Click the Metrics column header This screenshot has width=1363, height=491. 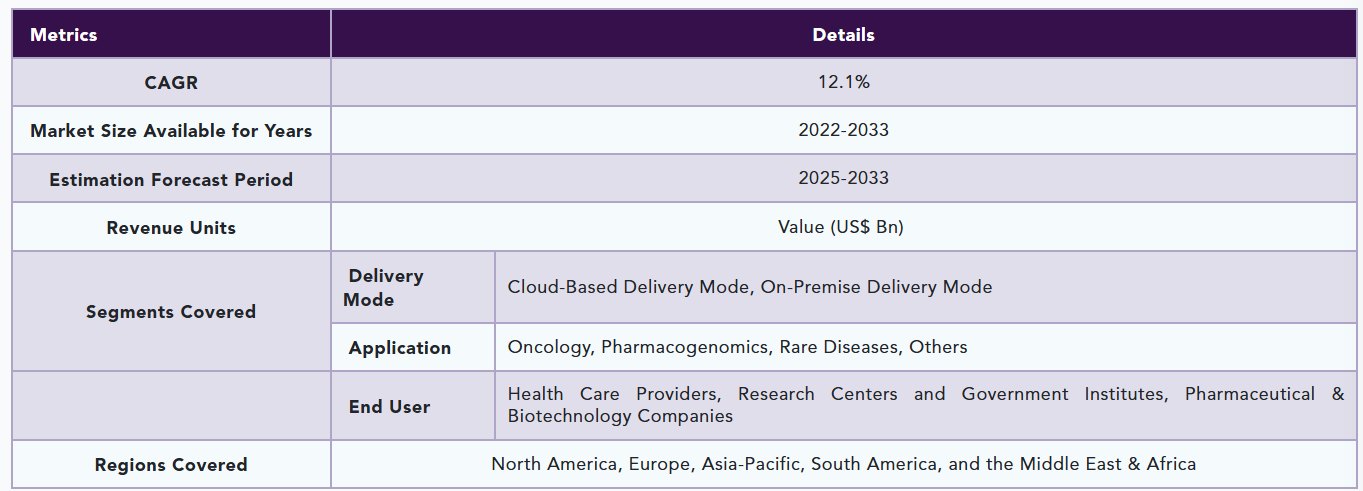64,35
